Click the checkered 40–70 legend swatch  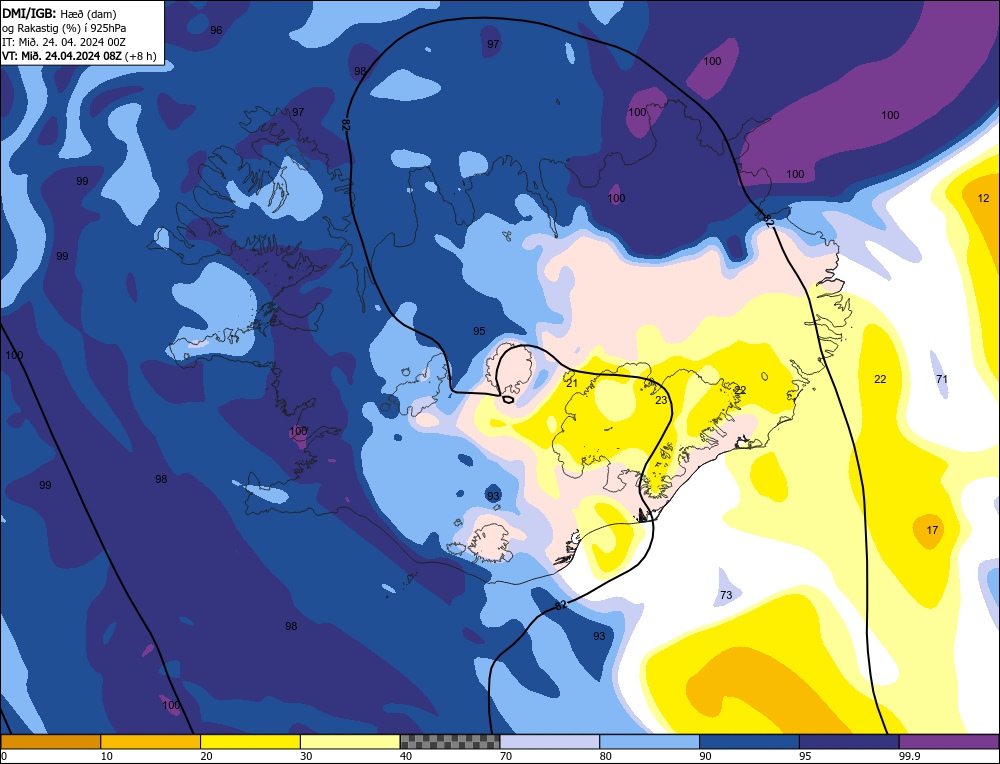coord(450,741)
